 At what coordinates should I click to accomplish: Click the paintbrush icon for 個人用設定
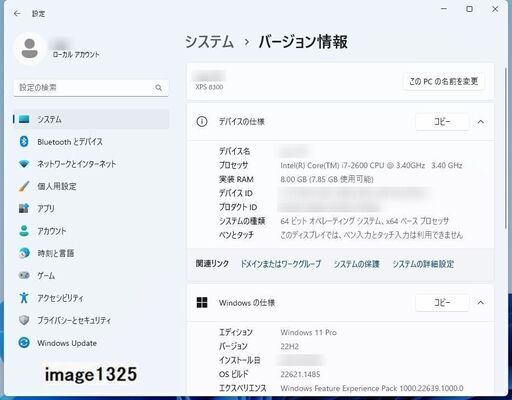24,186
